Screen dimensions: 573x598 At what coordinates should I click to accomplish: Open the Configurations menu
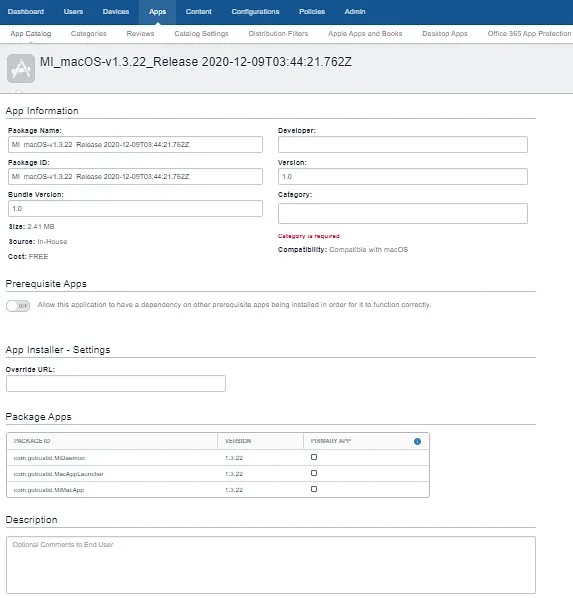click(255, 12)
